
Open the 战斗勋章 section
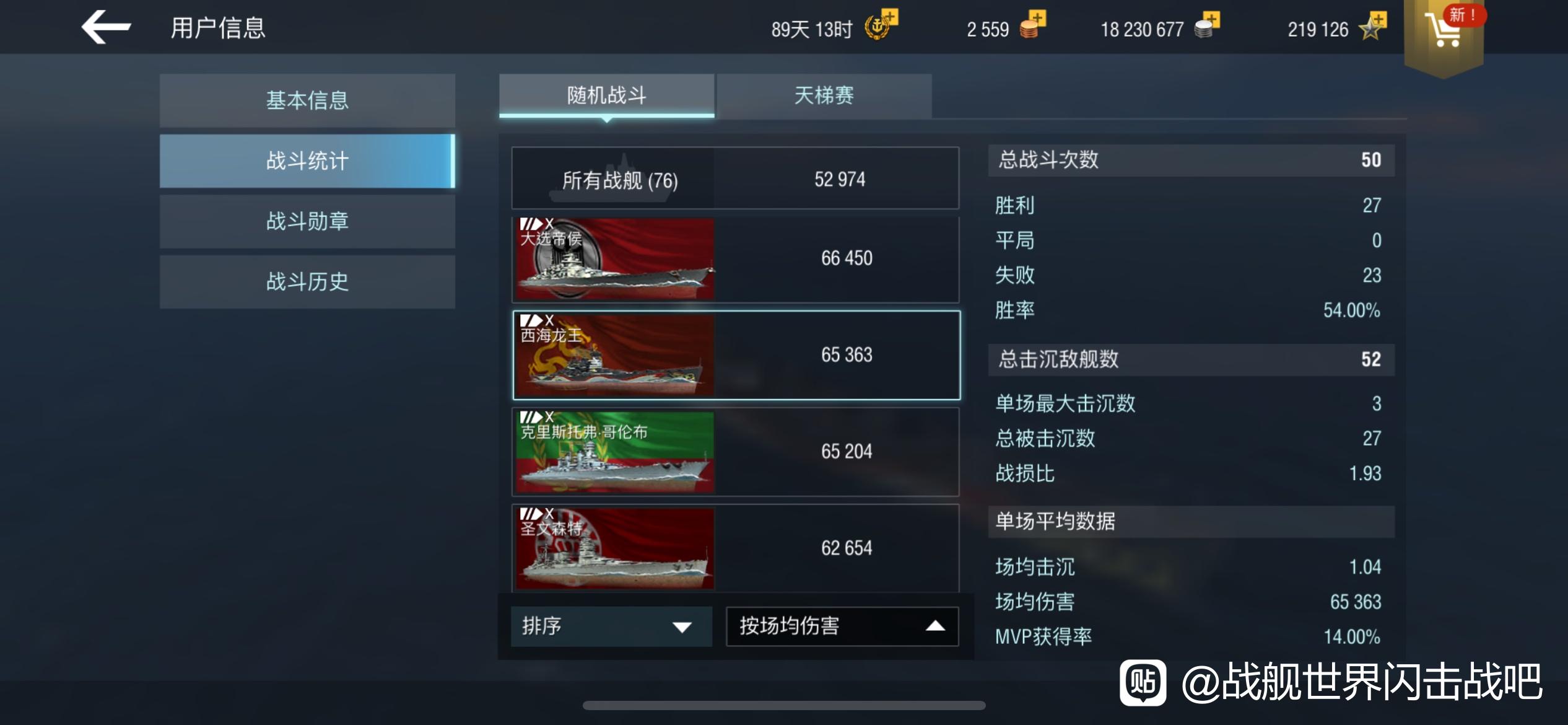click(307, 221)
